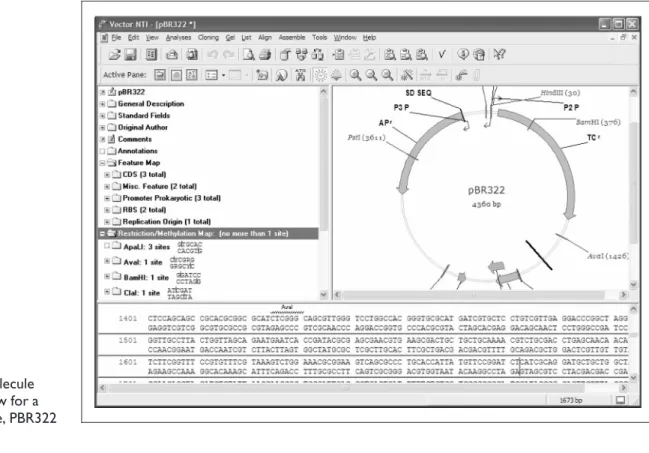Collapse the Feature Map tree node
Image resolution: width=649 pixels, height=453 pixels.
102,163
